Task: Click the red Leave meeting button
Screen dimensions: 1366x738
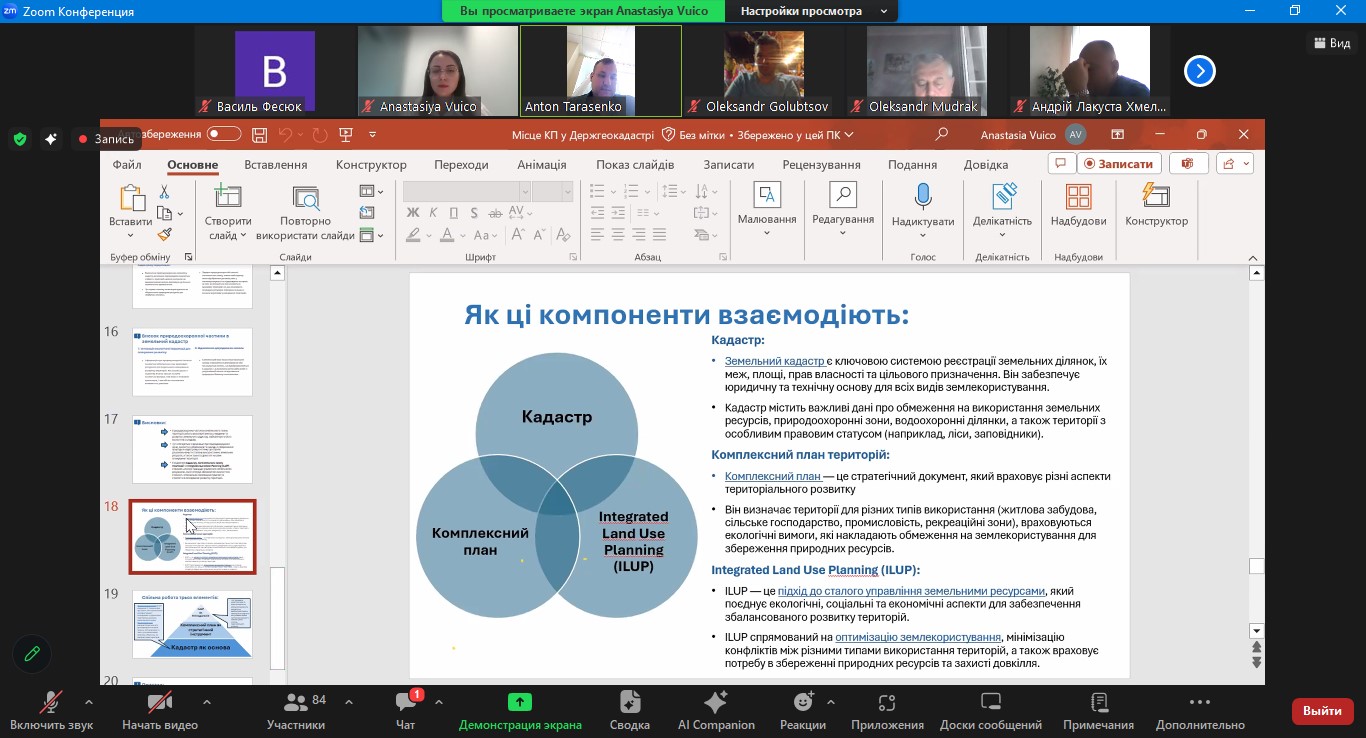Action: click(1322, 711)
